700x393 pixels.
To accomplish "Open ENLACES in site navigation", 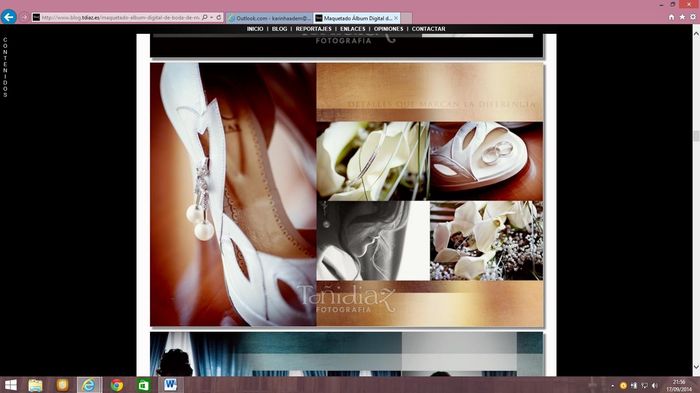I will [x=353, y=29].
